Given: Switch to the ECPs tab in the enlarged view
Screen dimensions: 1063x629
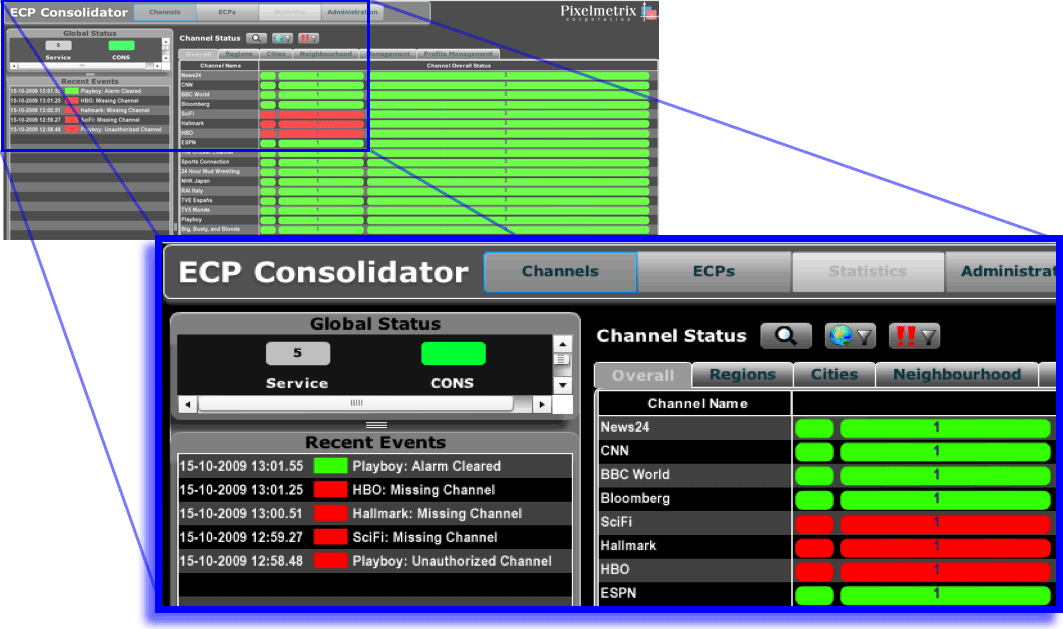Looking at the screenshot, I should pyautogui.click(x=714, y=272).
